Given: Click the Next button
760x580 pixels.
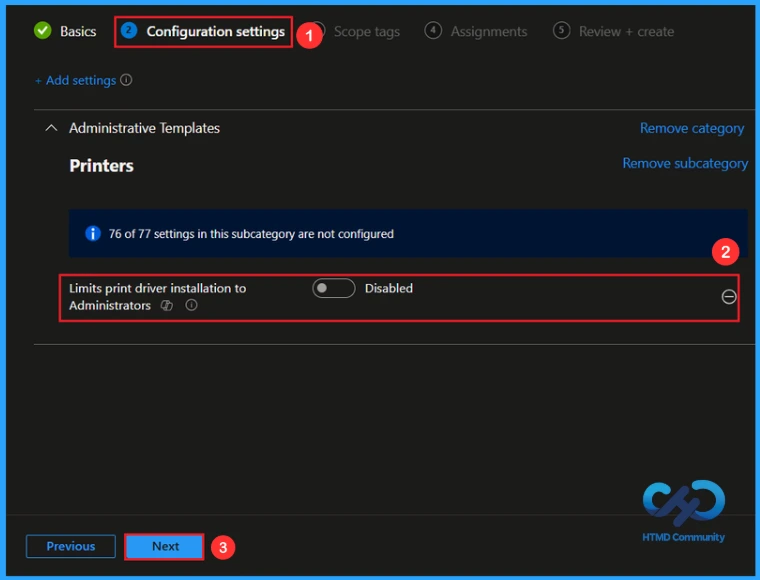Looking at the screenshot, I should point(164,547).
